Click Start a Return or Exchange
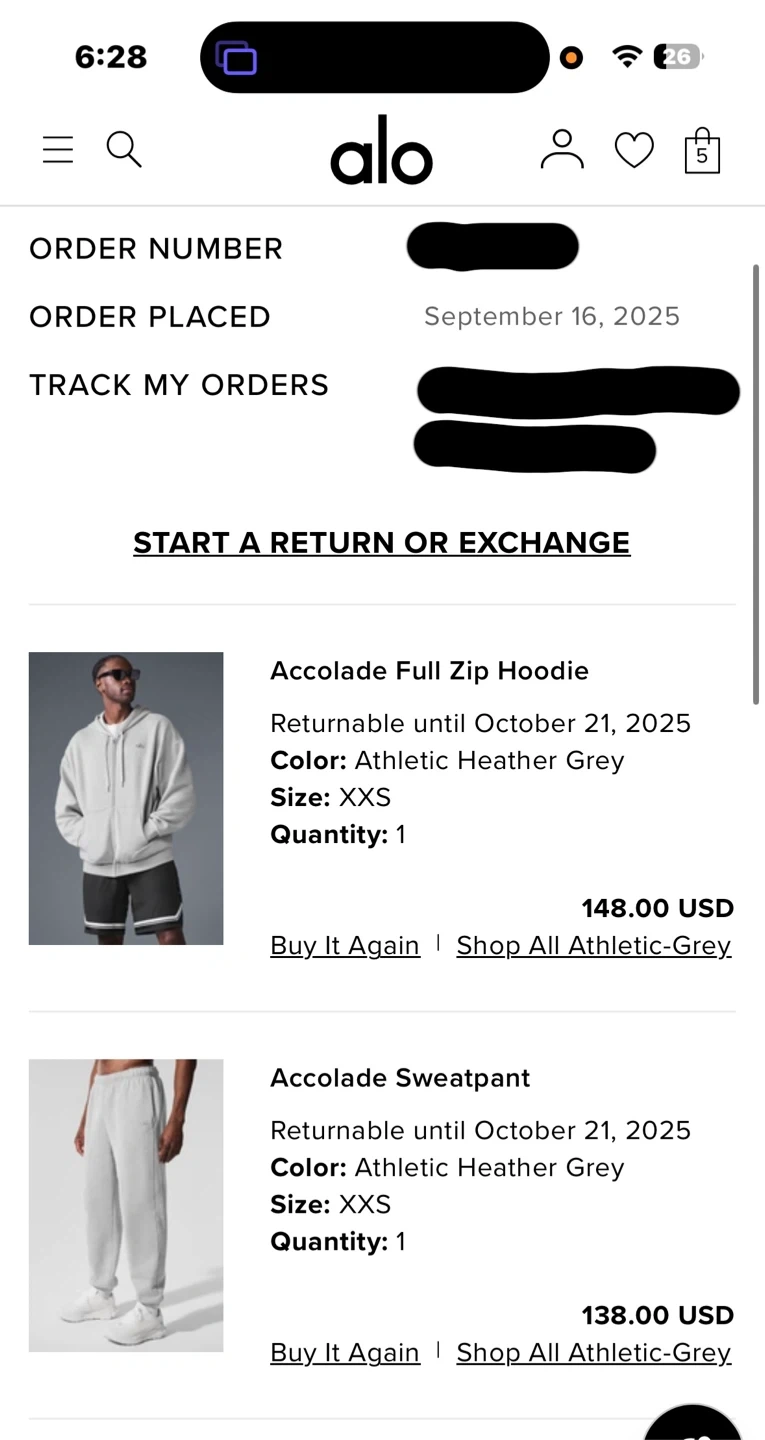Image resolution: width=765 pixels, height=1440 pixels. coord(381,543)
